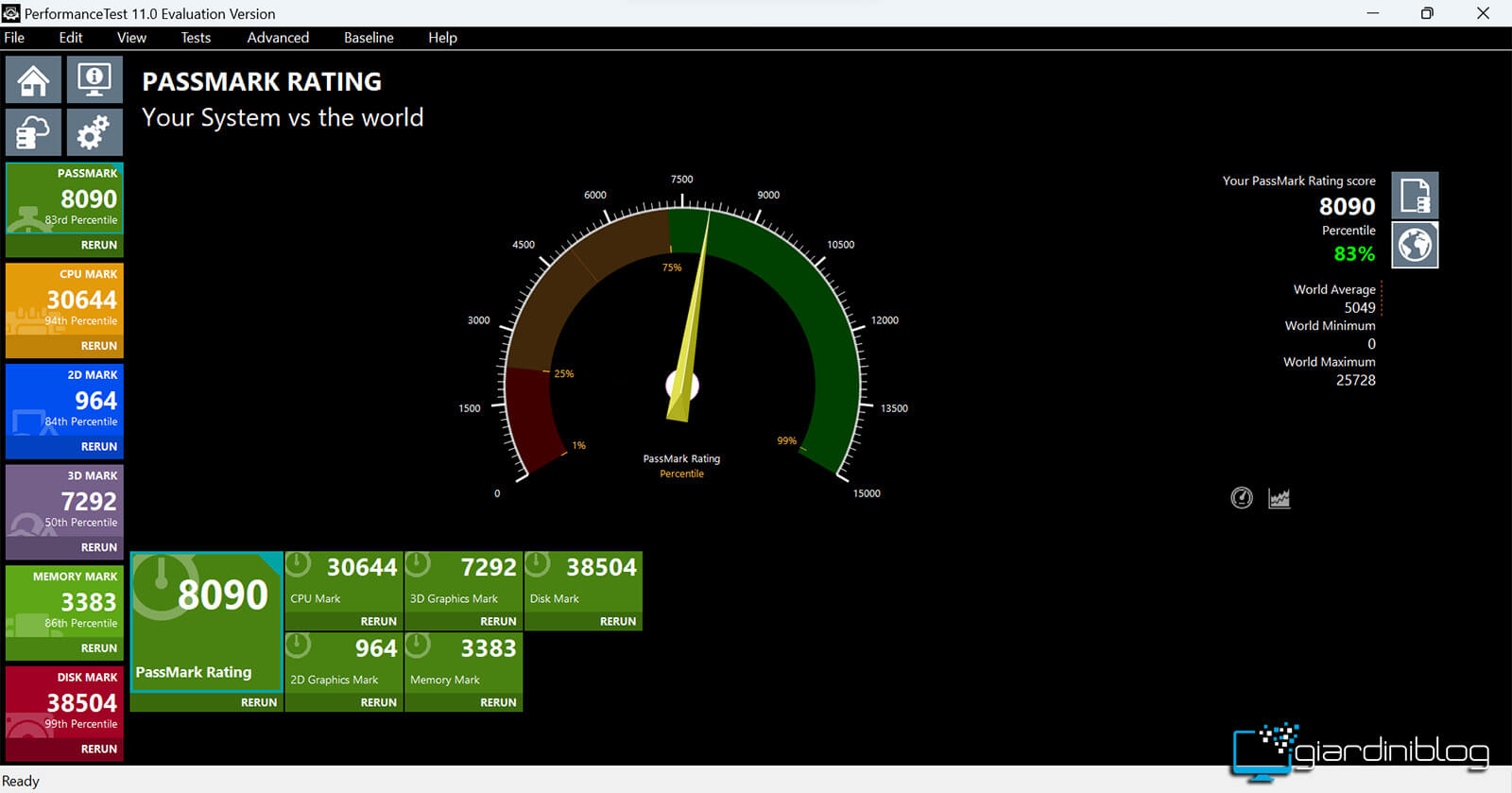The image size is (1512, 793).
Task: Switch to the gauge dial view icon
Action: pyautogui.click(x=1242, y=498)
